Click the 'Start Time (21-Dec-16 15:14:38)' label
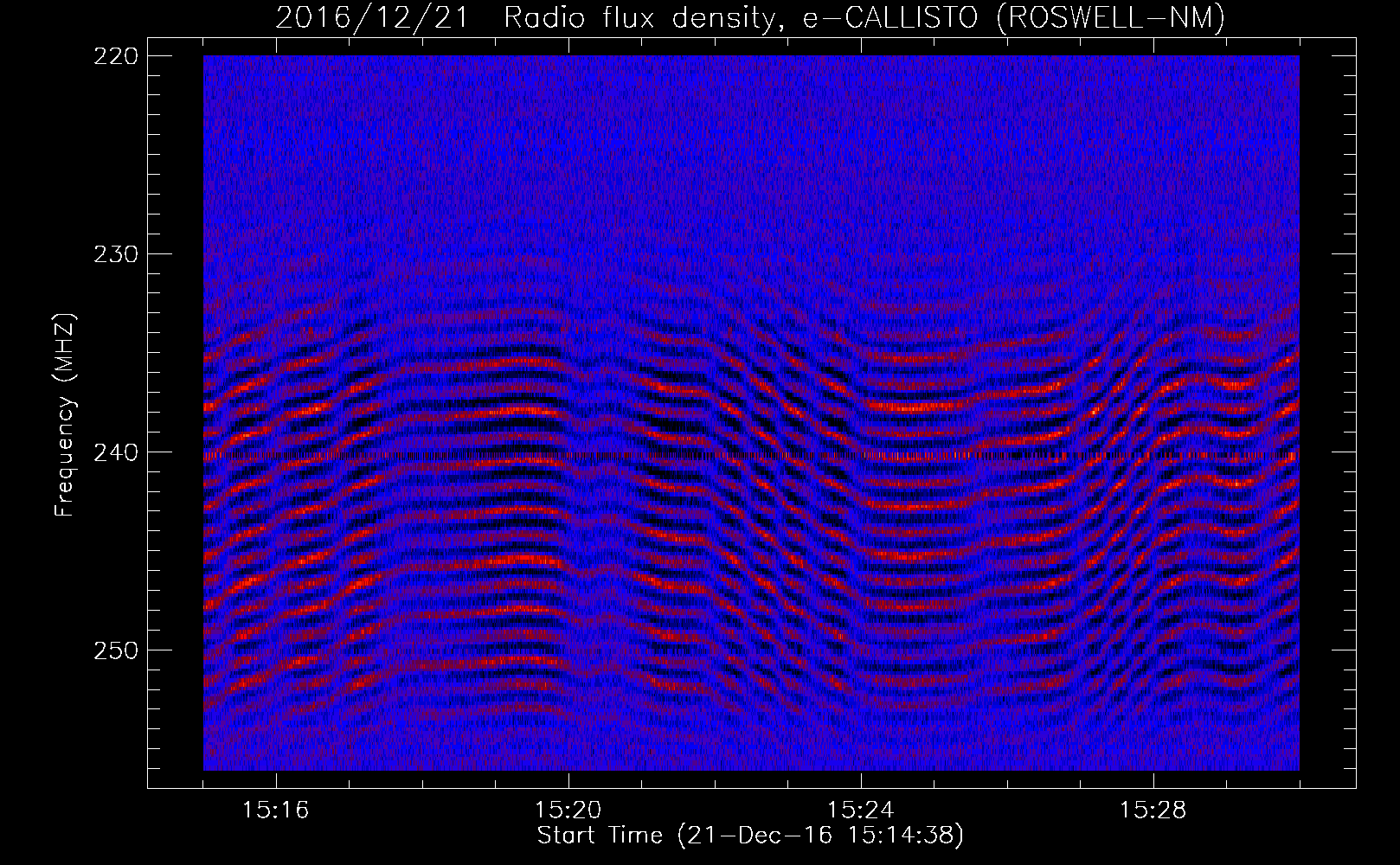 coord(750,836)
